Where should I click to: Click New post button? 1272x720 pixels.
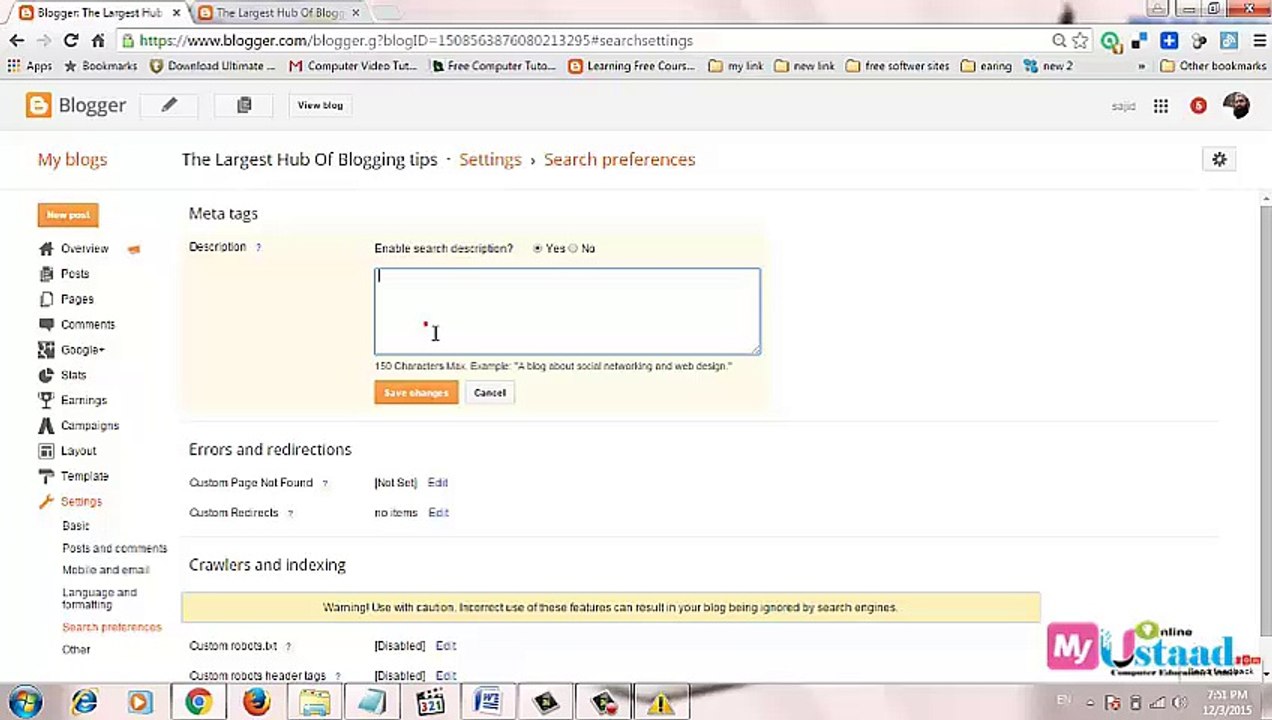(68, 215)
